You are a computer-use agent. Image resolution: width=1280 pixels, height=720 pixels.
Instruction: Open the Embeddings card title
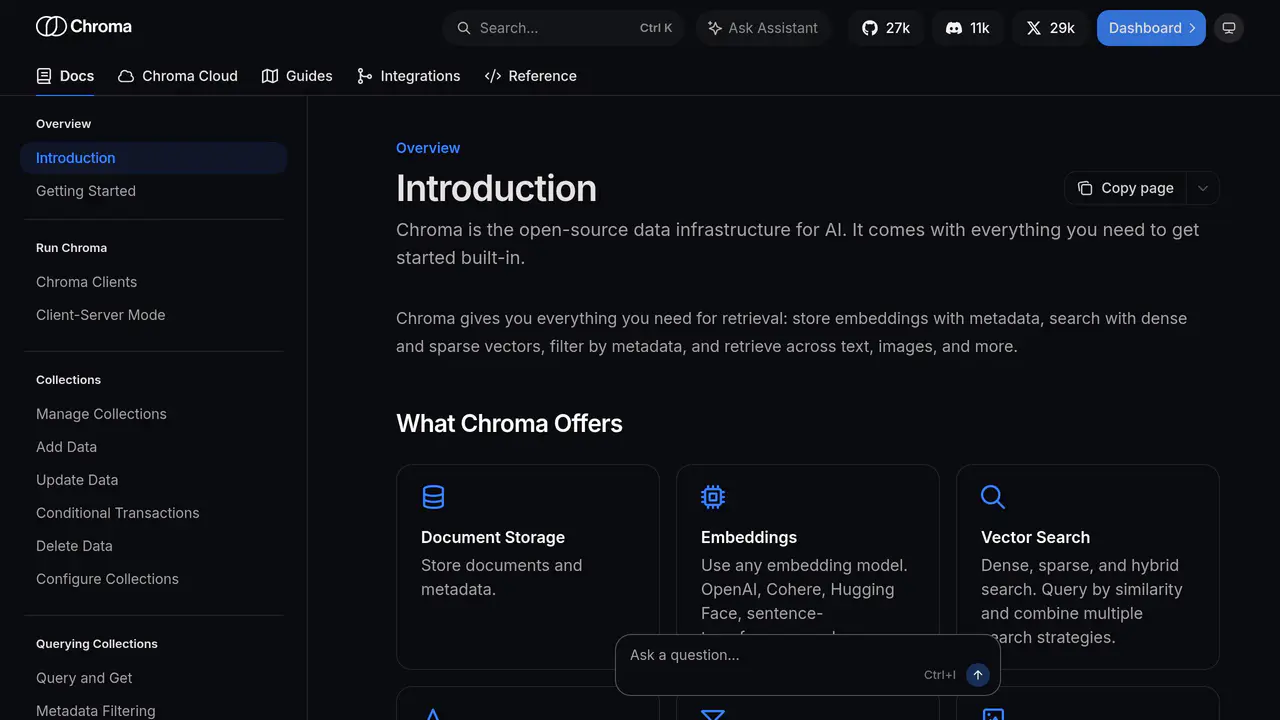point(749,537)
